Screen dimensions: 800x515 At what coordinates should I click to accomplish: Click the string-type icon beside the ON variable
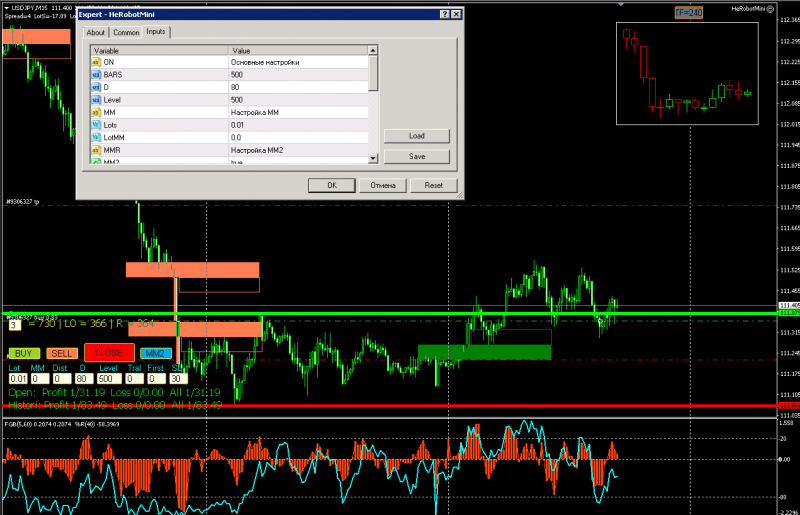pyautogui.click(x=96, y=62)
